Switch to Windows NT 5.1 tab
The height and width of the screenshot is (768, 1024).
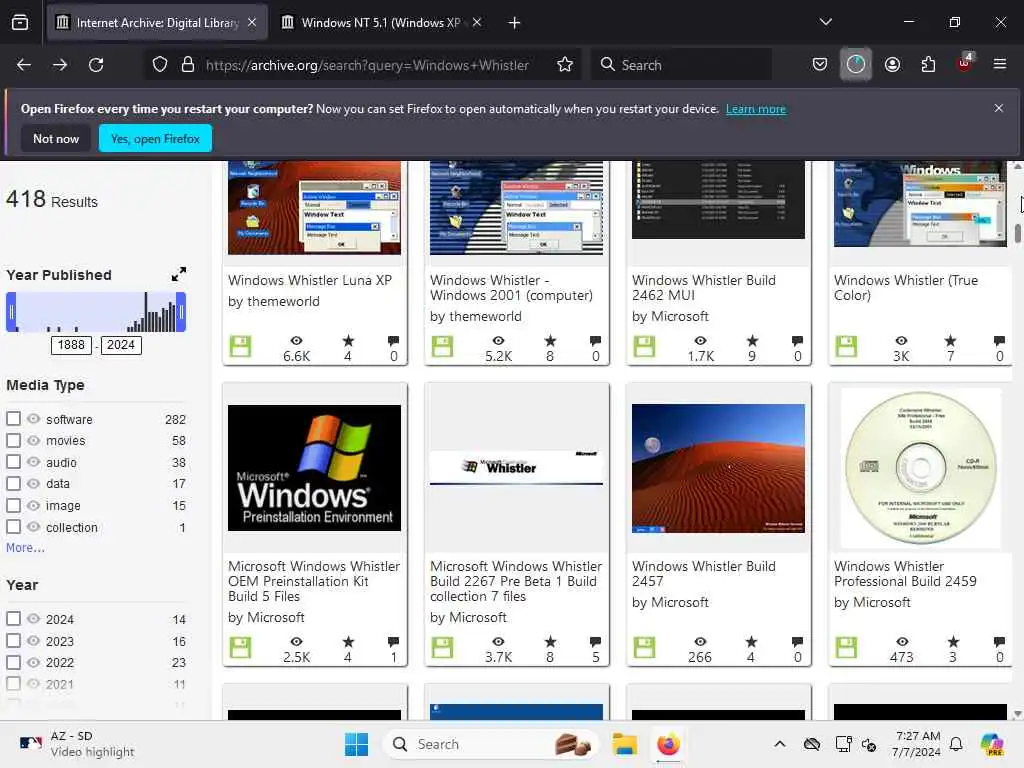381,23
